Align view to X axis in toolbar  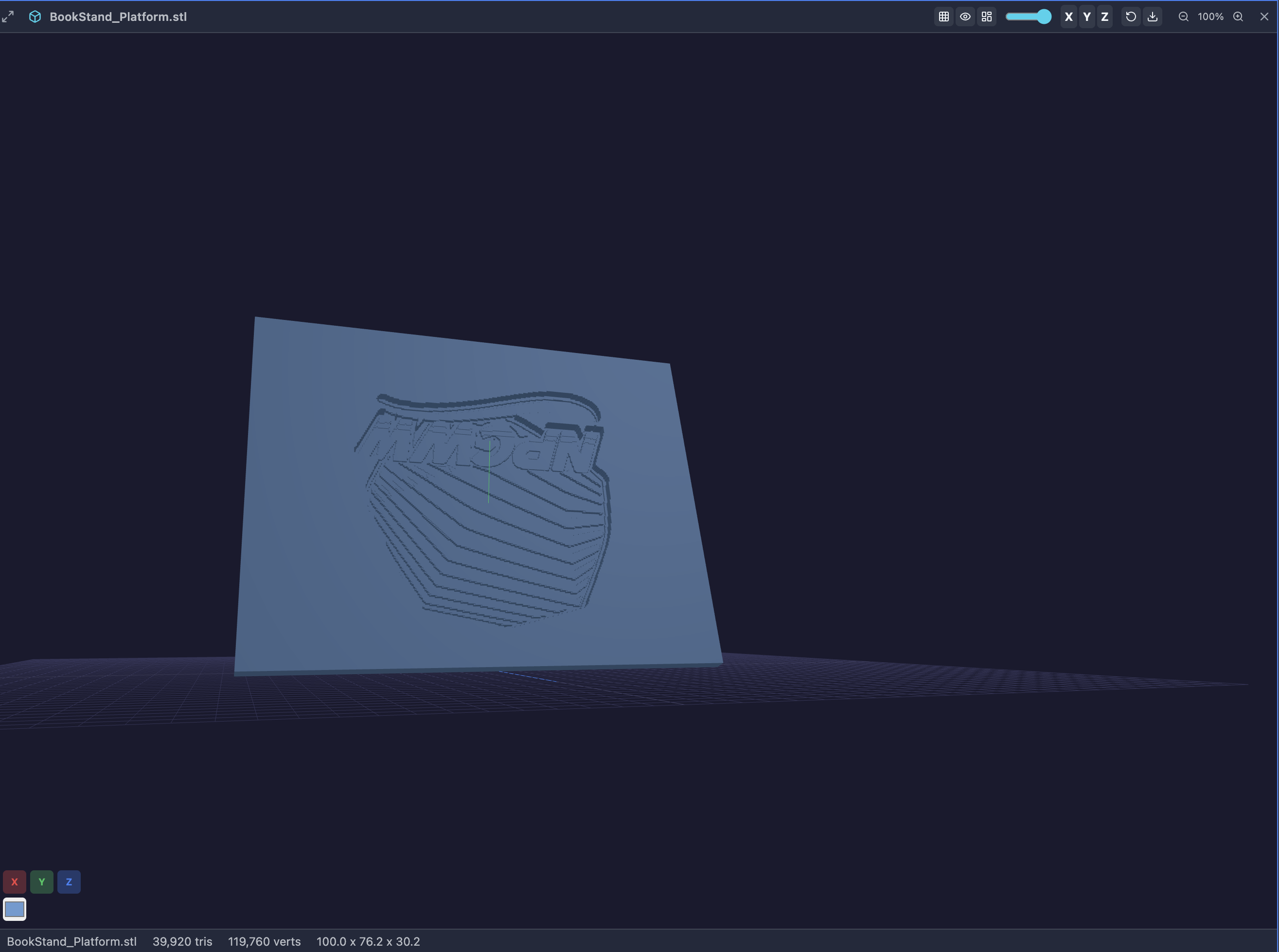(x=1068, y=17)
